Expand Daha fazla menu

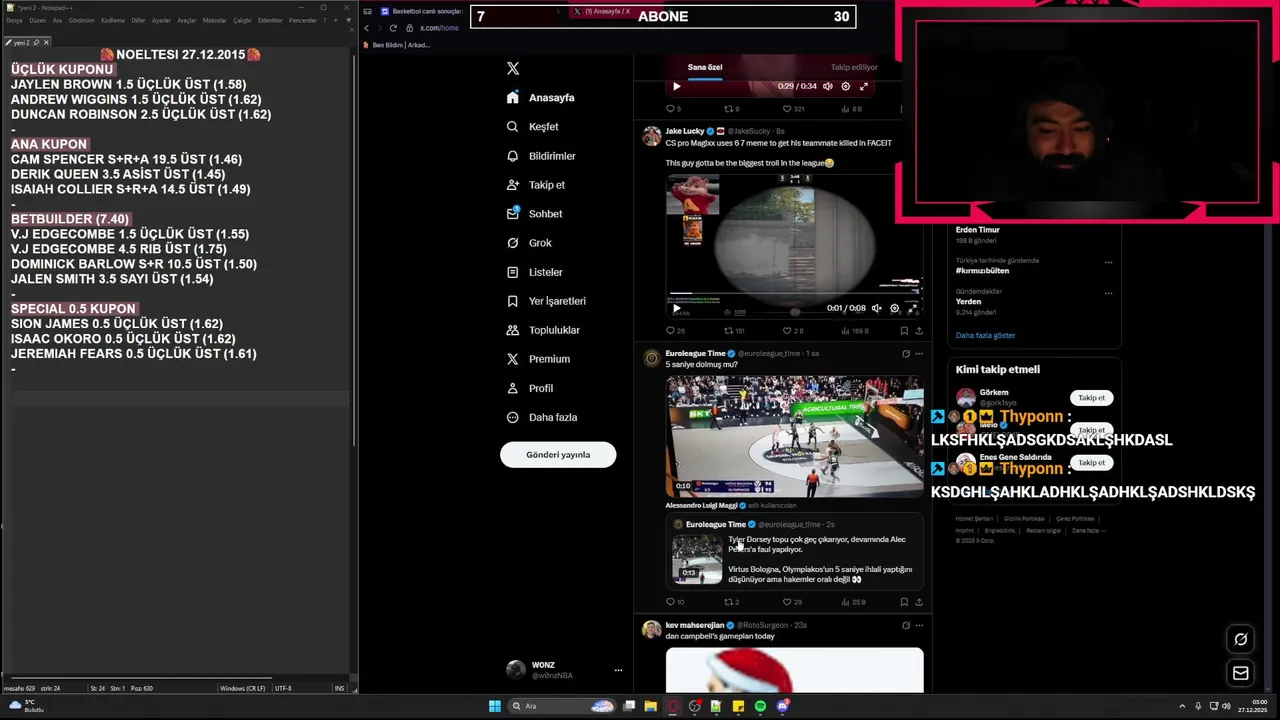(541, 417)
